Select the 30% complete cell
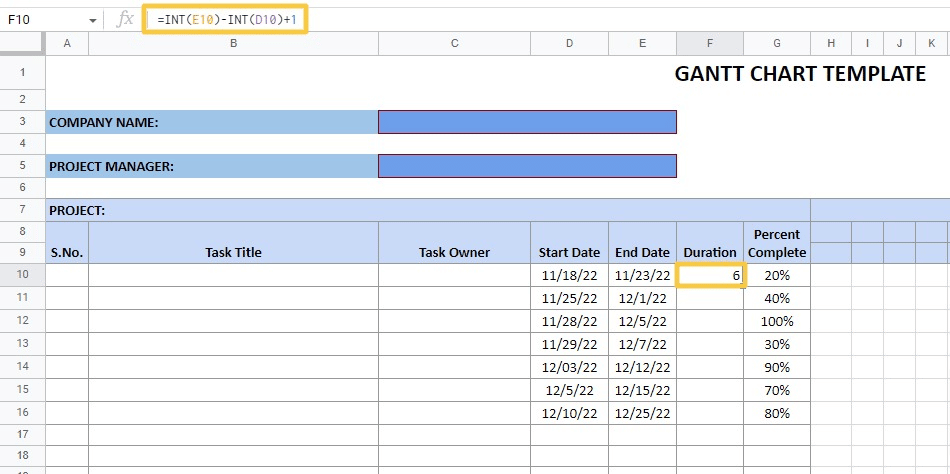 click(777, 344)
